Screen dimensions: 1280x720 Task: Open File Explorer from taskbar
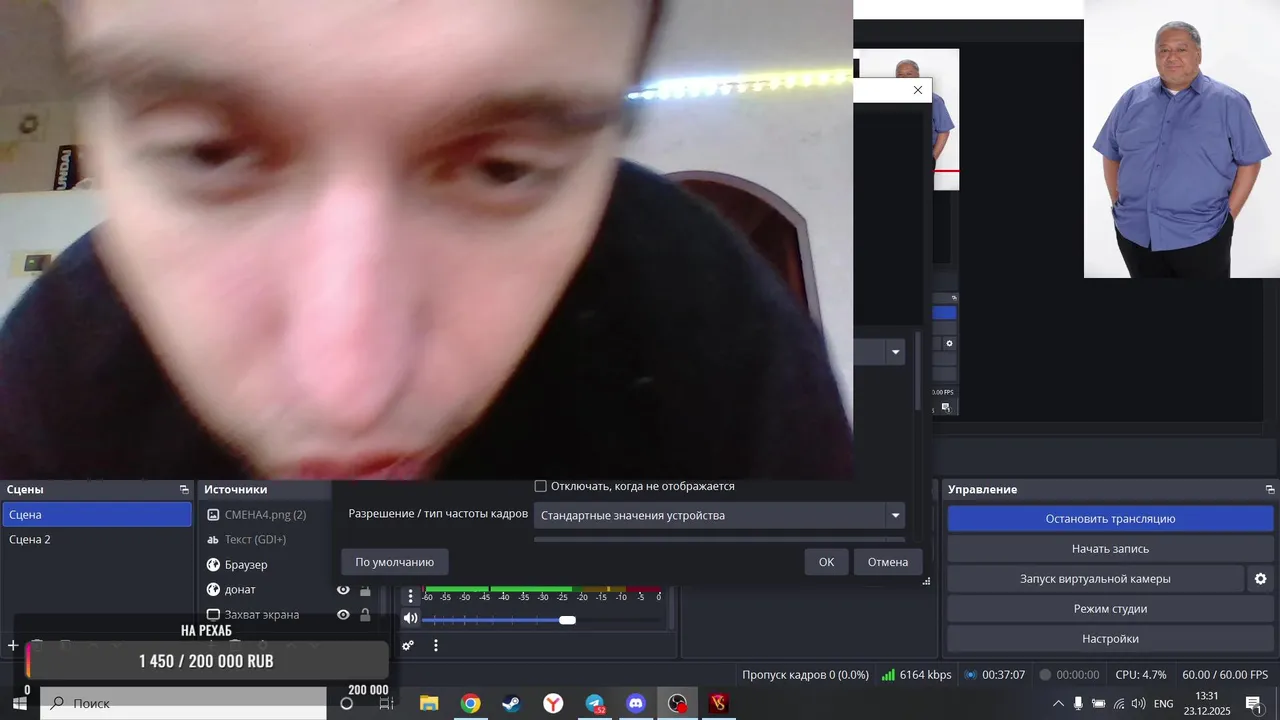(429, 704)
